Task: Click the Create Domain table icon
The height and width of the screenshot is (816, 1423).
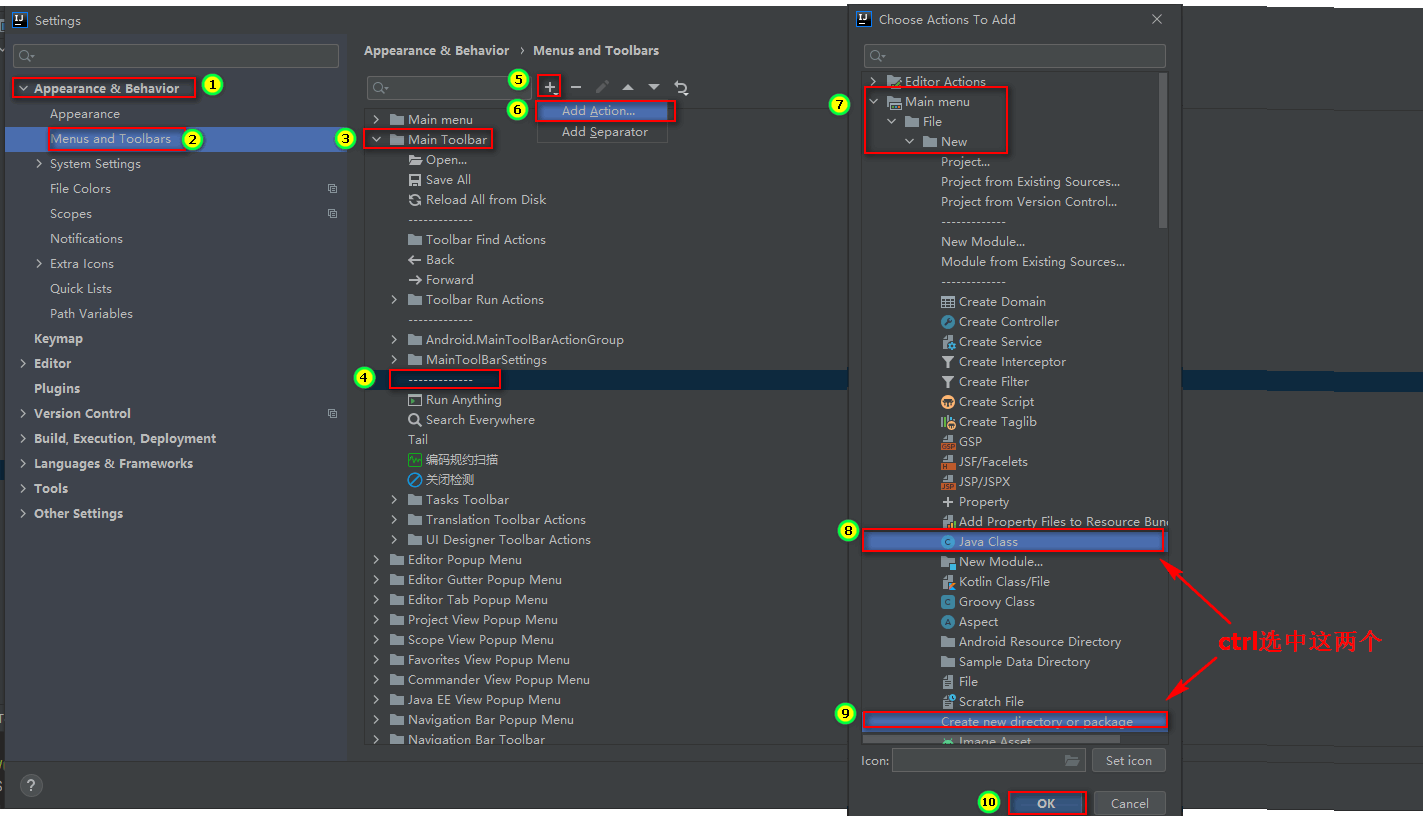Action: click(x=948, y=301)
